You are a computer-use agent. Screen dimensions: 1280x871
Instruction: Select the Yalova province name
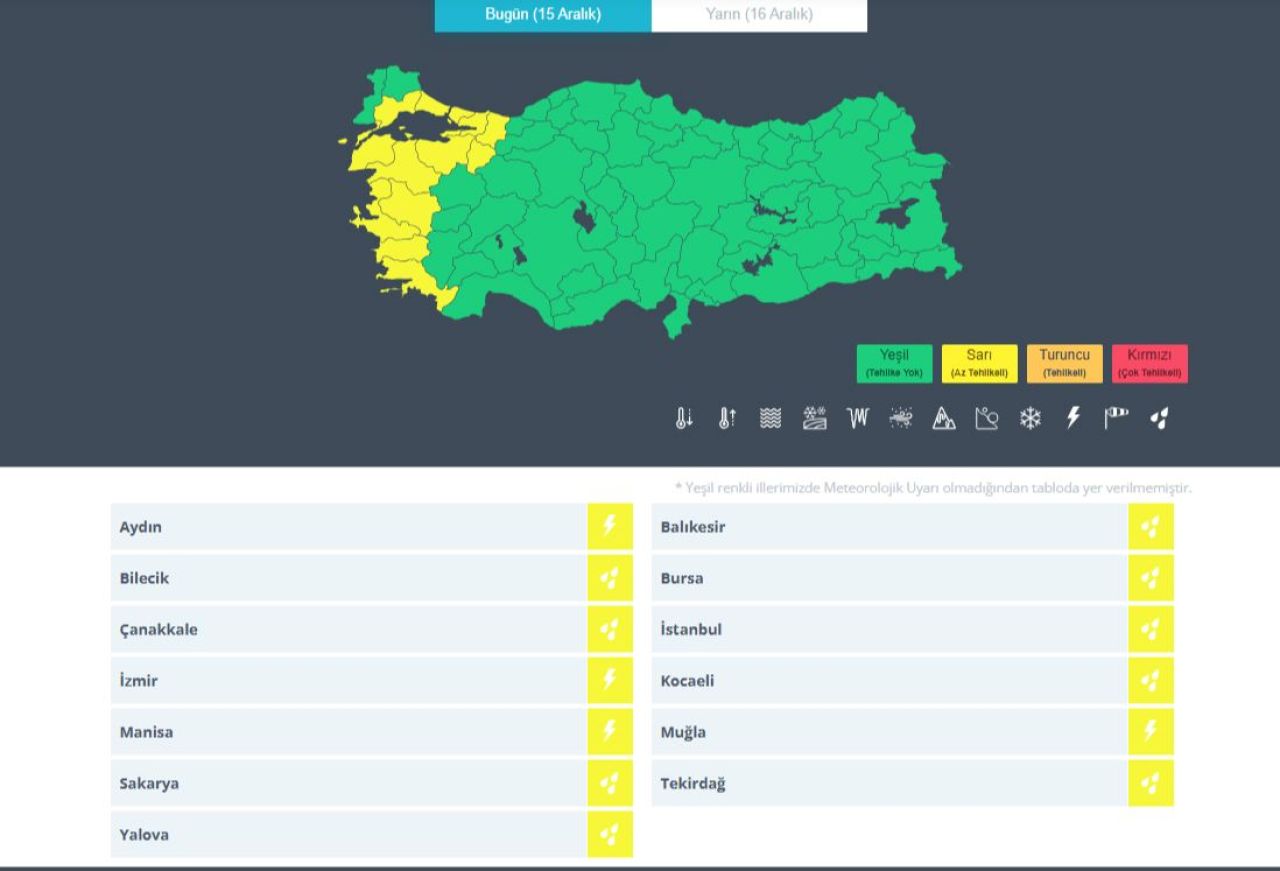tap(144, 835)
